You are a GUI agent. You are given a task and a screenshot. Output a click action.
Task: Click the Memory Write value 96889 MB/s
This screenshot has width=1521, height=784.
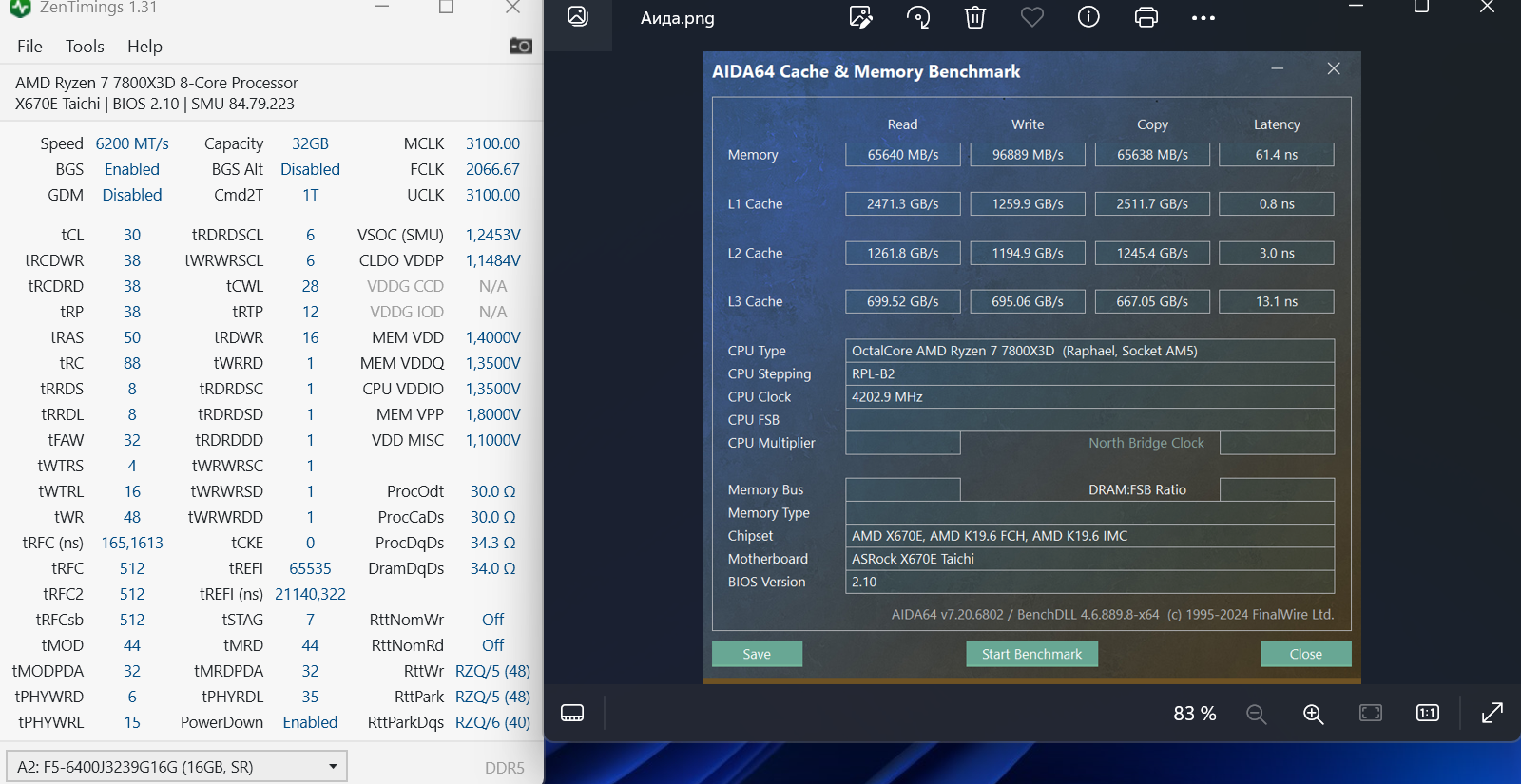coord(1028,155)
